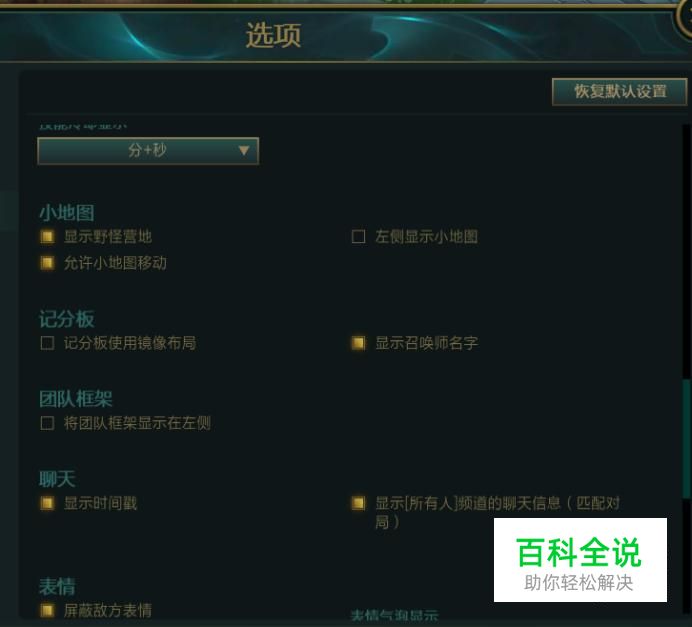Screen dimensions: 692x627
Task: Click the 表情 section heading
Action: point(57,586)
